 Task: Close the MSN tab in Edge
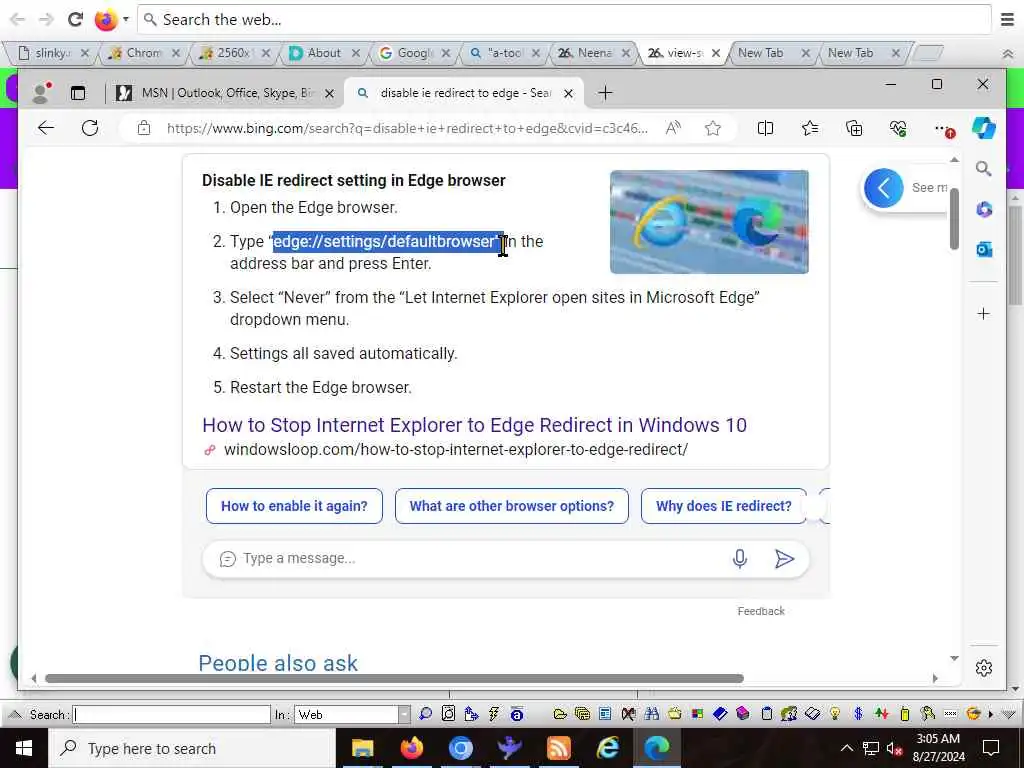pyautogui.click(x=330, y=93)
